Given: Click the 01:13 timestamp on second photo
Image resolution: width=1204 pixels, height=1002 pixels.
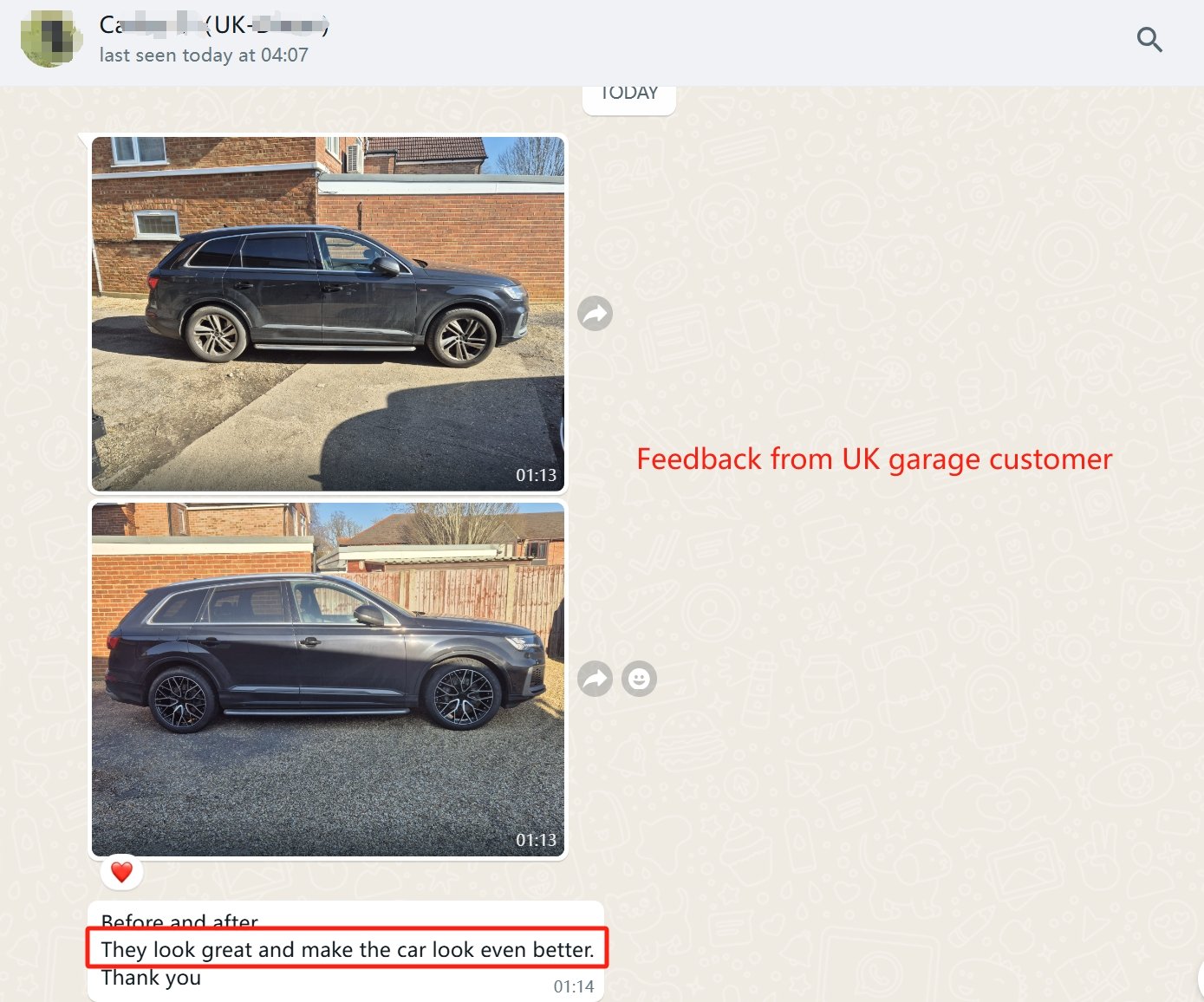Looking at the screenshot, I should (537, 840).
